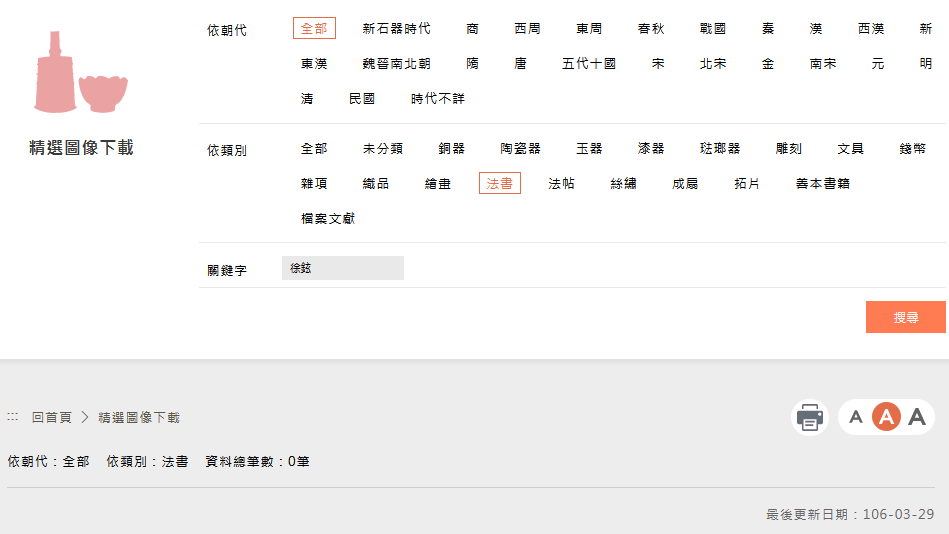Select category 漆器
The height and width of the screenshot is (534, 949).
click(x=651, y=148)
